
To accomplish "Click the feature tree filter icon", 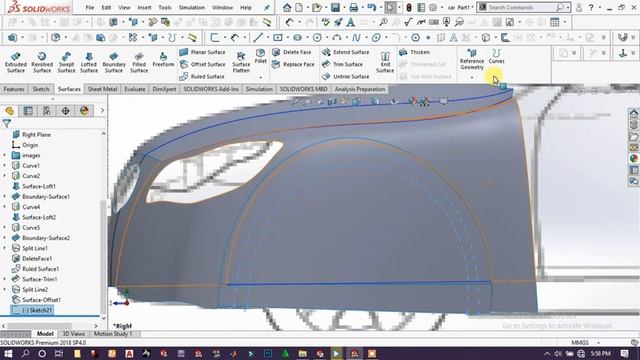I will 7,123.
